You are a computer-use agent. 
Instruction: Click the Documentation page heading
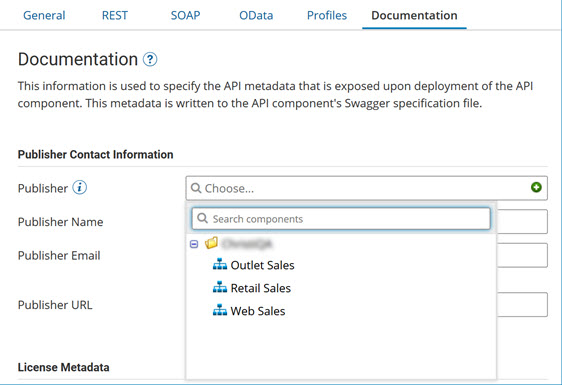[78, 59]
